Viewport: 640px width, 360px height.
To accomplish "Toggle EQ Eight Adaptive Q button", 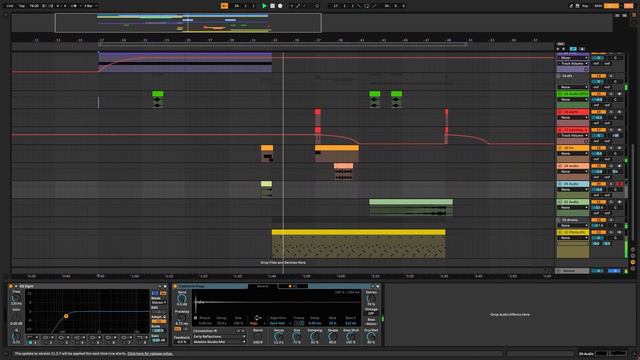I will pos(159,321).
